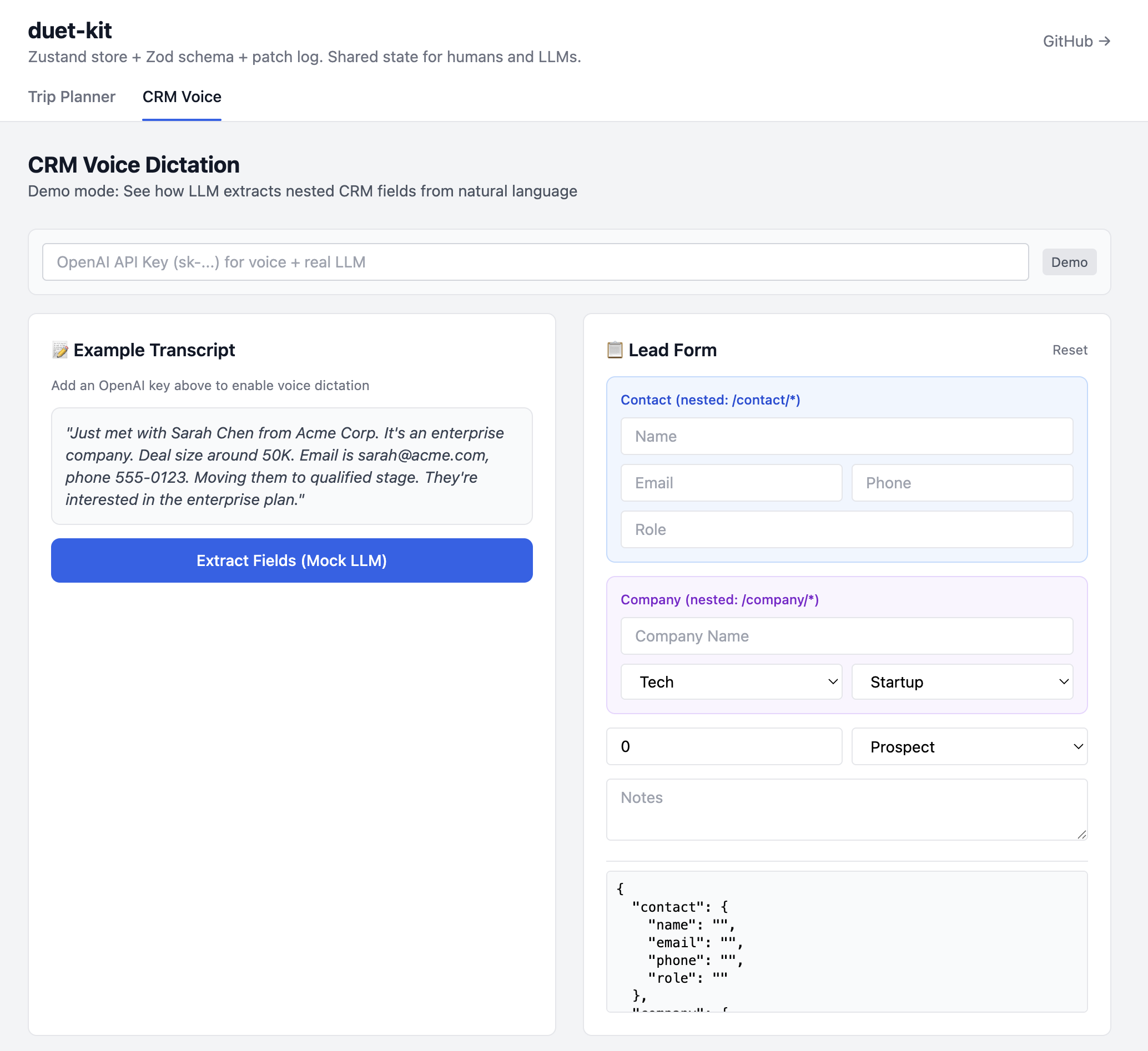Open the company size dropdown showing Startup
The height and width of the screenshot is (1051, 1148).
(962, 681)
